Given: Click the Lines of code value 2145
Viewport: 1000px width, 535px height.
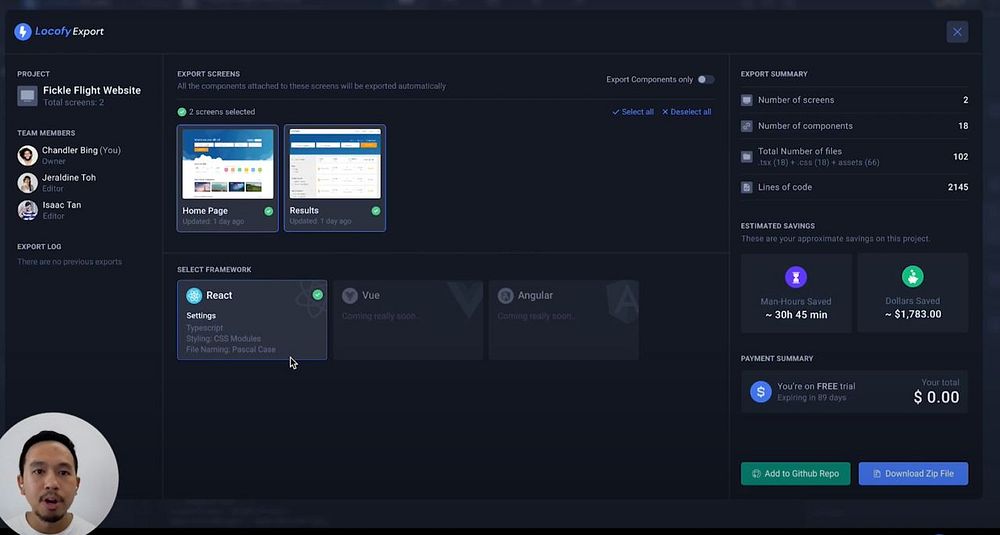Looking at the screenshot, I should click(x=958, y=187).
